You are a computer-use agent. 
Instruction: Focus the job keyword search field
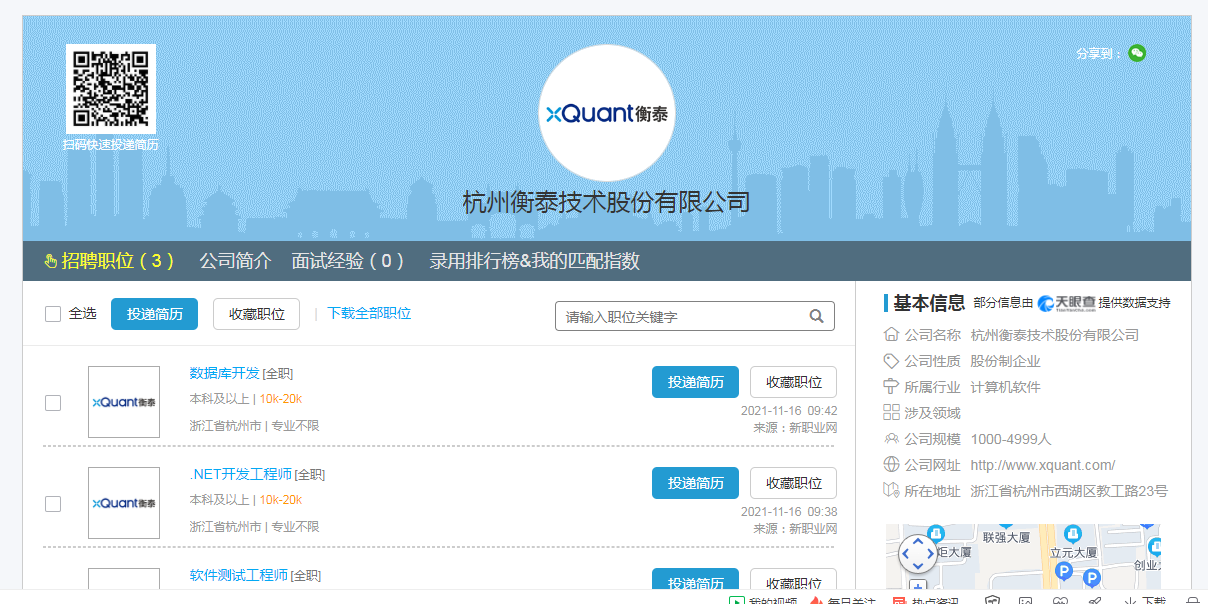coord(682,316)
